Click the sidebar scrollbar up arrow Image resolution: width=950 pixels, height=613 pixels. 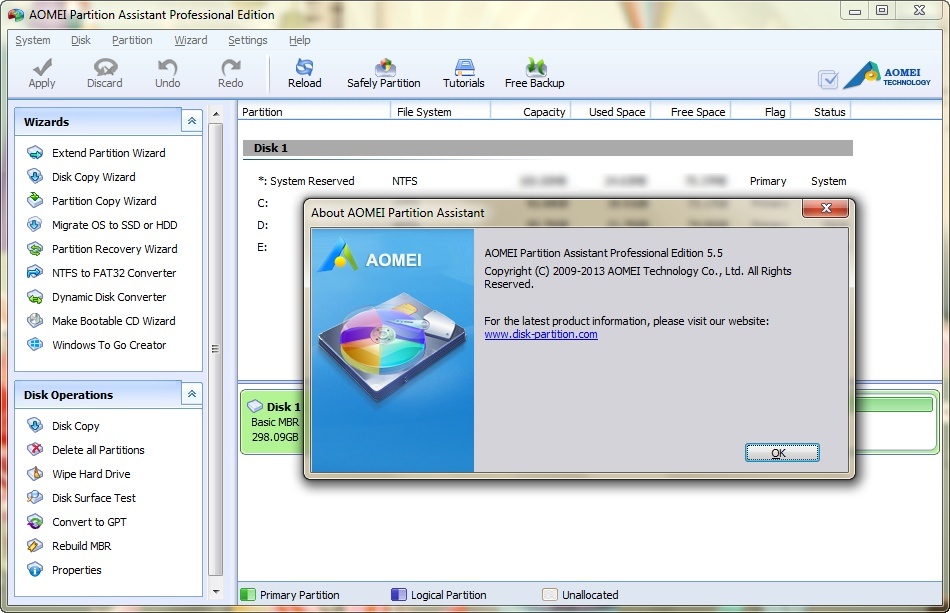coord(216,113)
